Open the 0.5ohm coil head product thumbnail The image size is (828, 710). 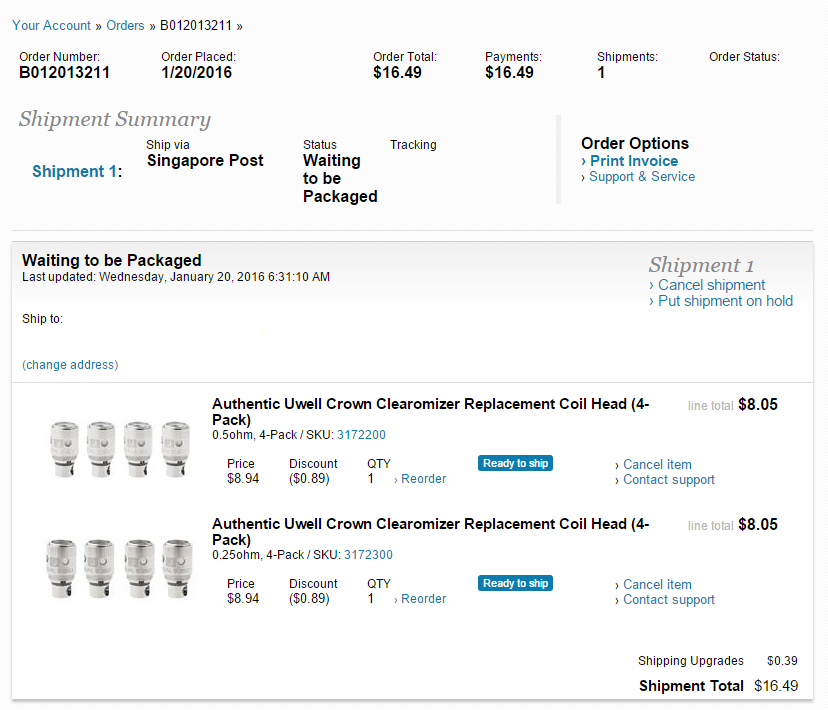coord(120,441)
